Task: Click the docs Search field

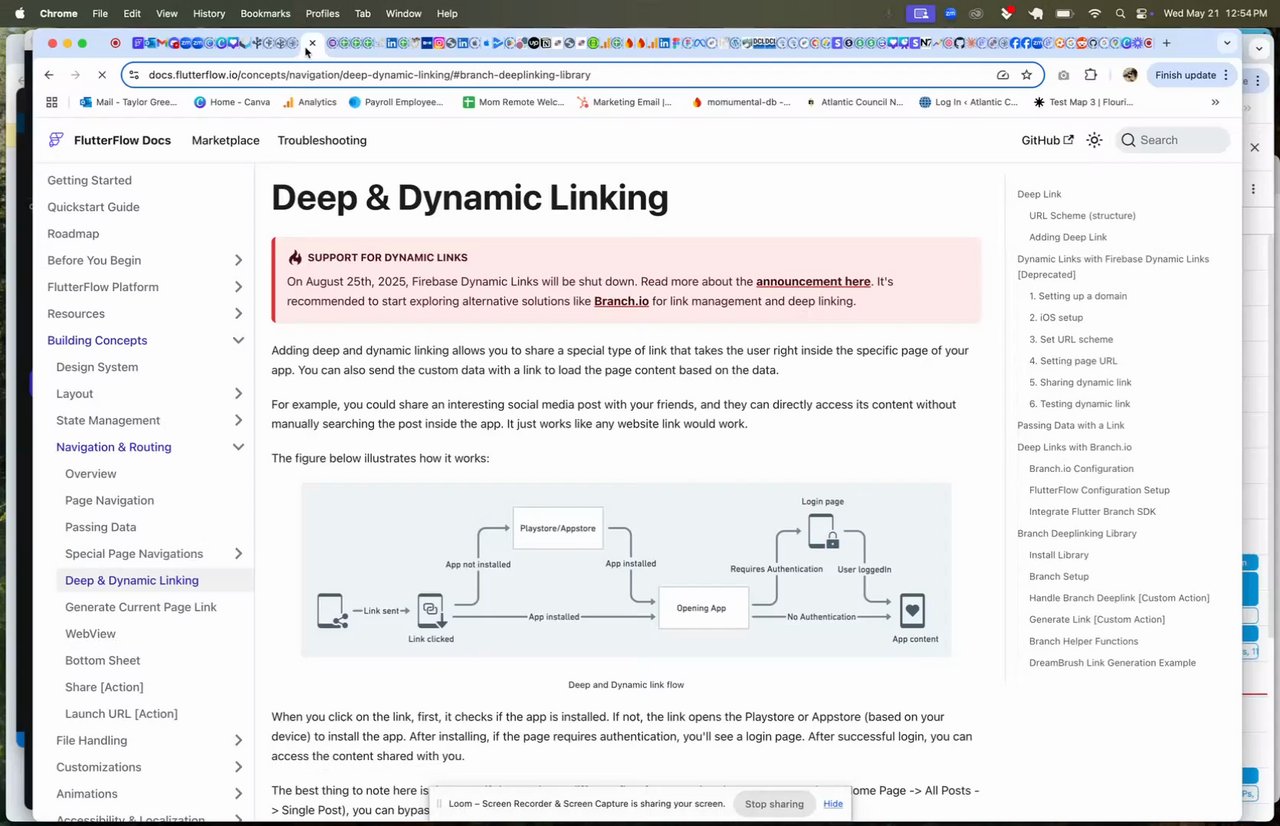Action: click(1173, 140)
